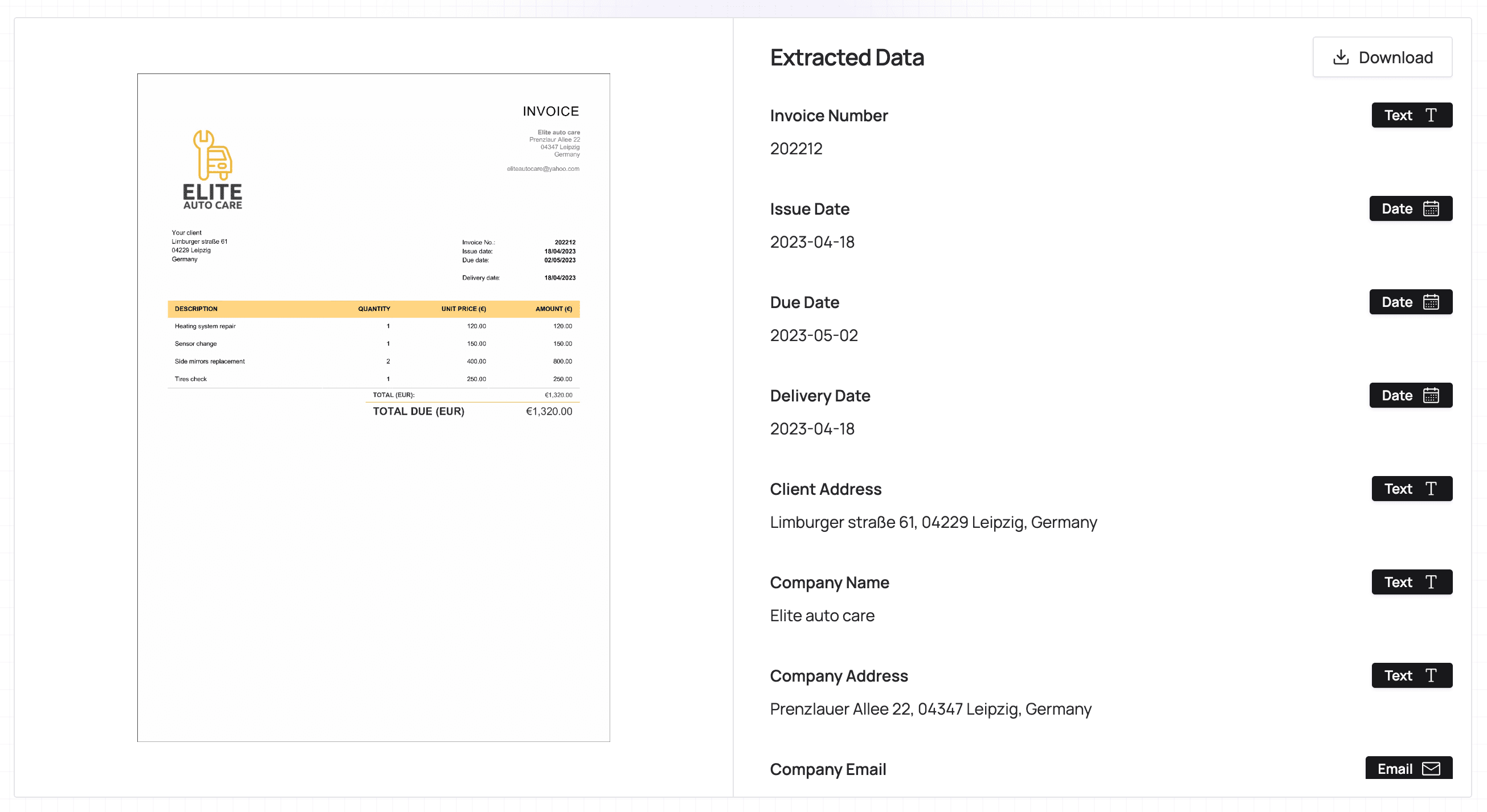Image resolution: width=1487 pixels, height=812 pixels.
Task: Select the delivery date value under Delivery Date
Action: pos(812,429)
